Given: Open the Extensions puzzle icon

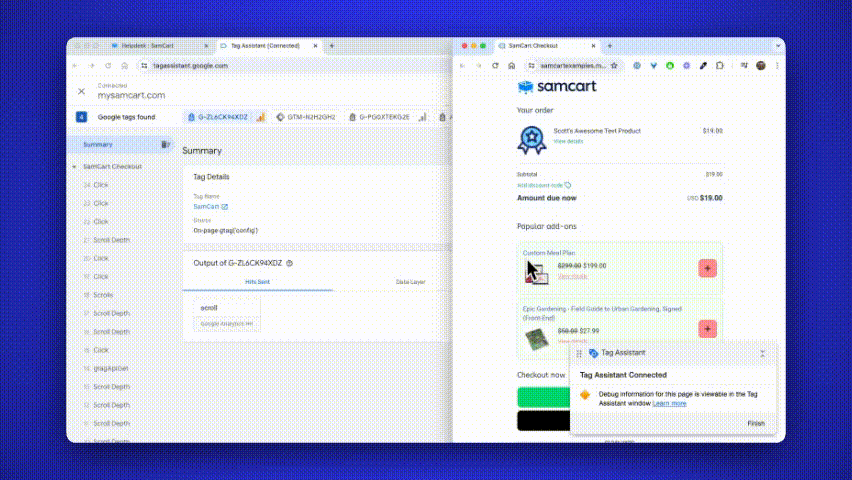Looking at the screenshot, I should click(720, 66).
